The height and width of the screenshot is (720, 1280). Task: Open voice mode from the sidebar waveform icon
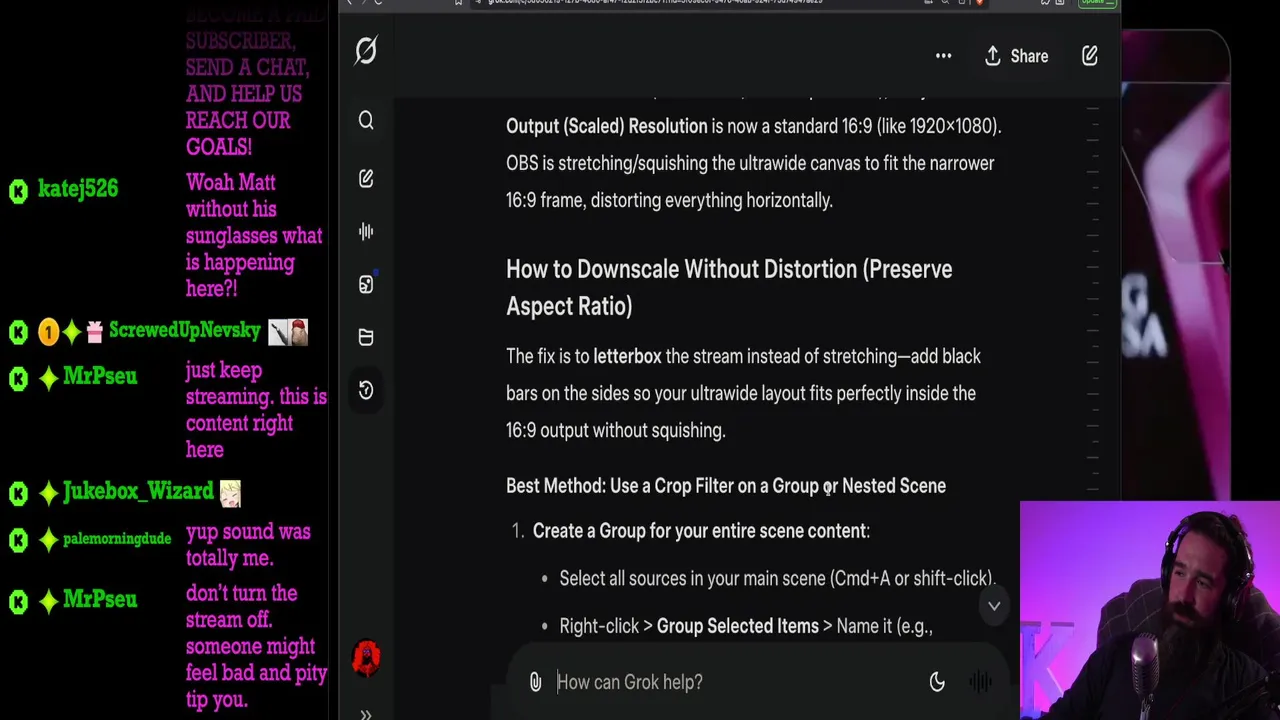[366, 231]
